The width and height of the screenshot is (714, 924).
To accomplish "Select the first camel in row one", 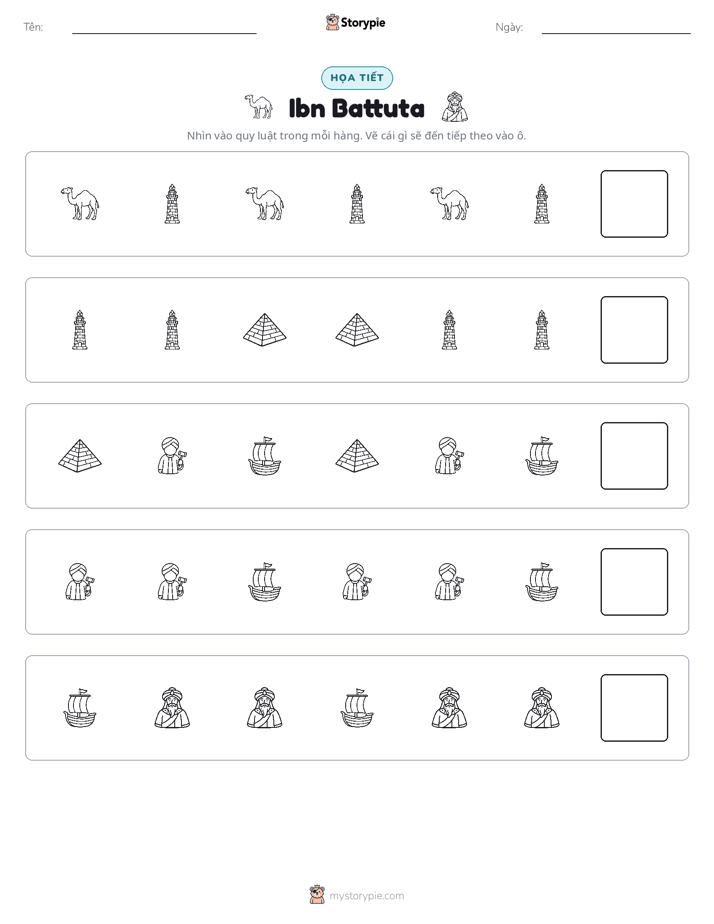I will [80, 204].
